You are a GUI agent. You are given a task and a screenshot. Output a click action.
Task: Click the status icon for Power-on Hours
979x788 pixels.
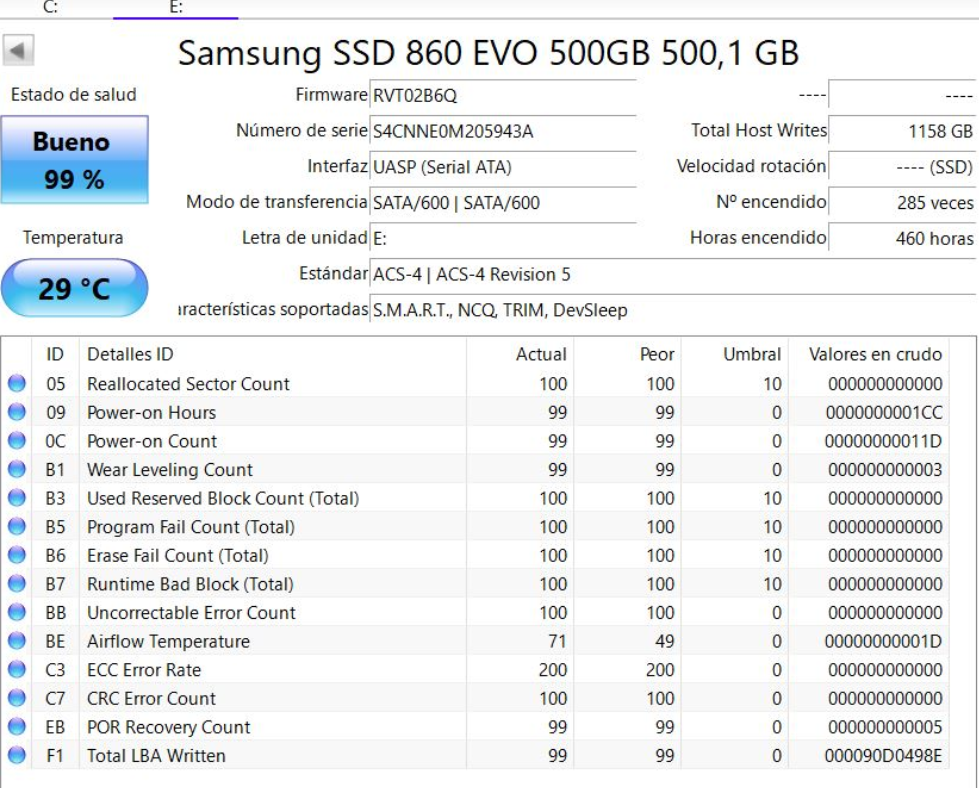(17, 412)
